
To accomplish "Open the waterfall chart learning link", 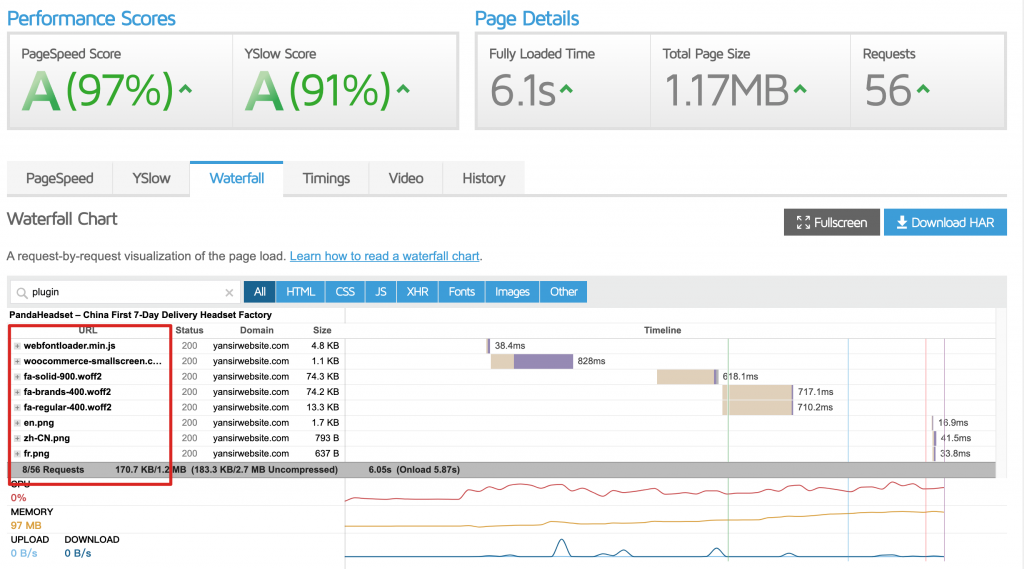I will pyautogui.click(x=384, y=257).
